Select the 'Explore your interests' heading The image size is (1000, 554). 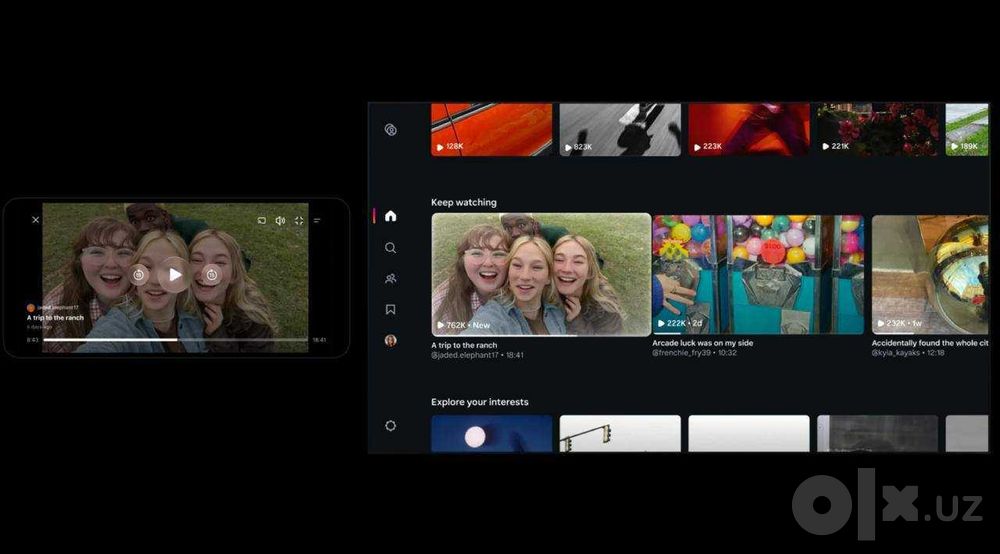480,402
